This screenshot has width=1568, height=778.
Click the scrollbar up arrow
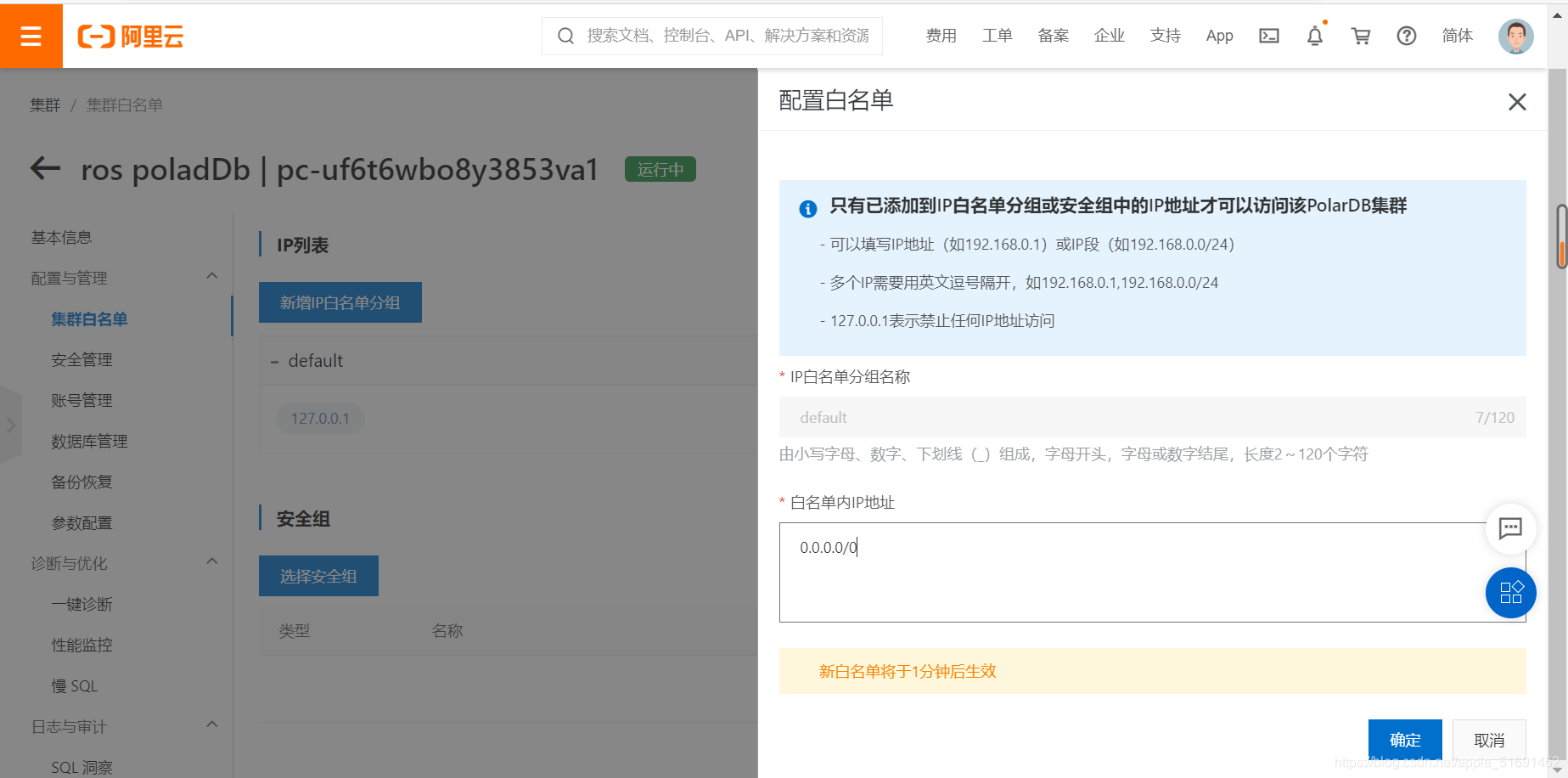[1559, 14]
